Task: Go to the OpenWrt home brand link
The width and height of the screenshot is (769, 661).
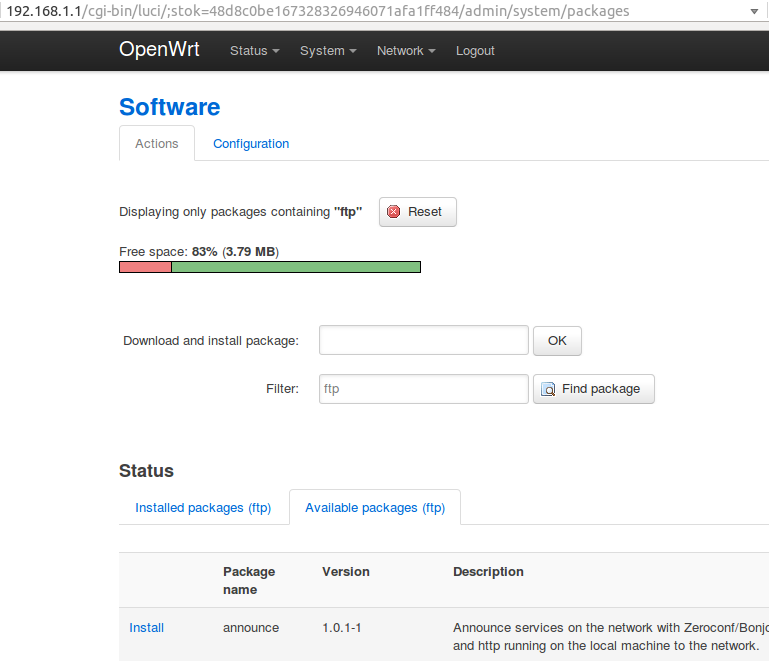Action: (x=159, y=49)
